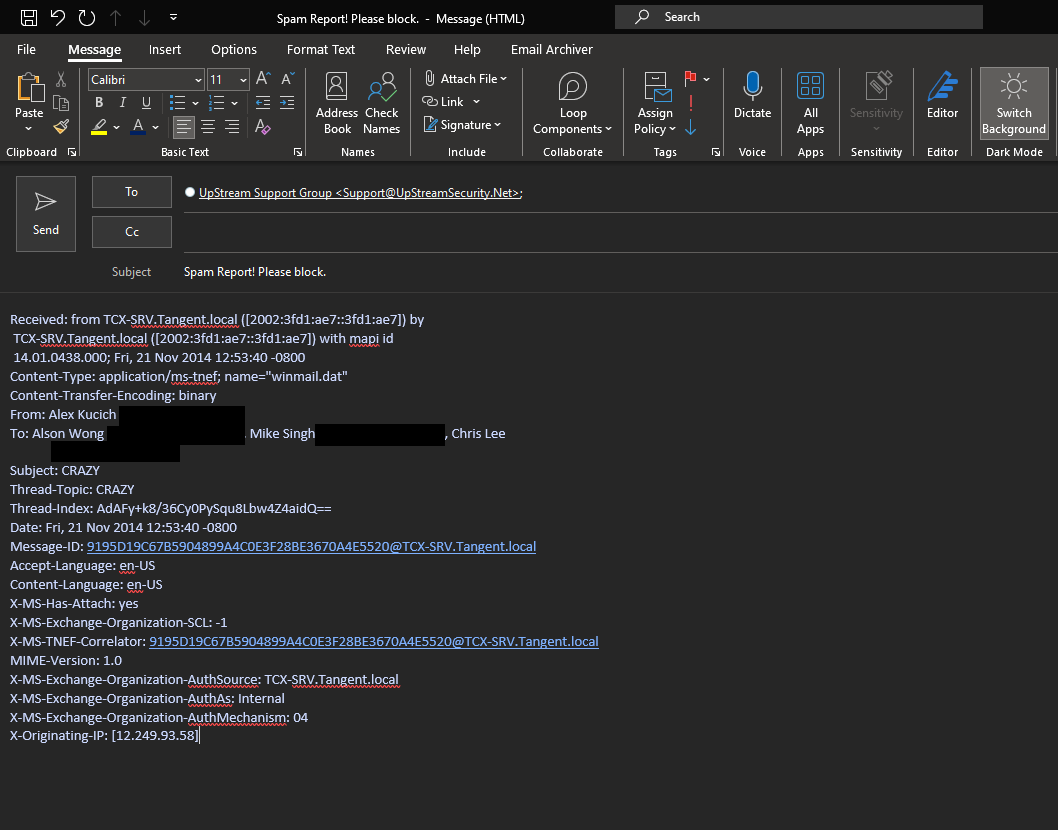Viewport: 1058px width, 830px height.
Task: Click the Format Painter brush icon
Action: (61, 127)
